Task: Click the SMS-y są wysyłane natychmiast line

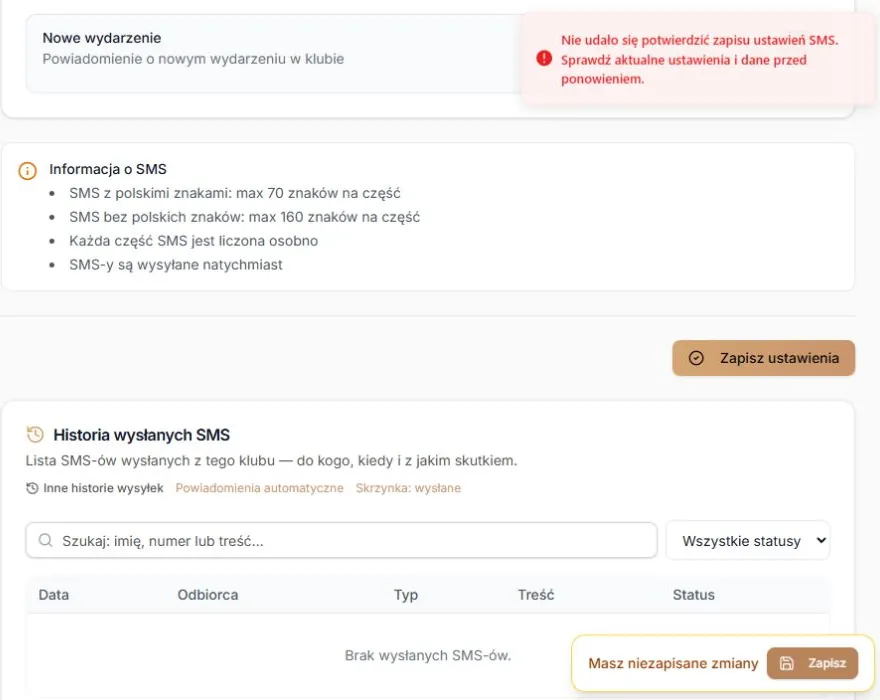Action: [176, 264]
